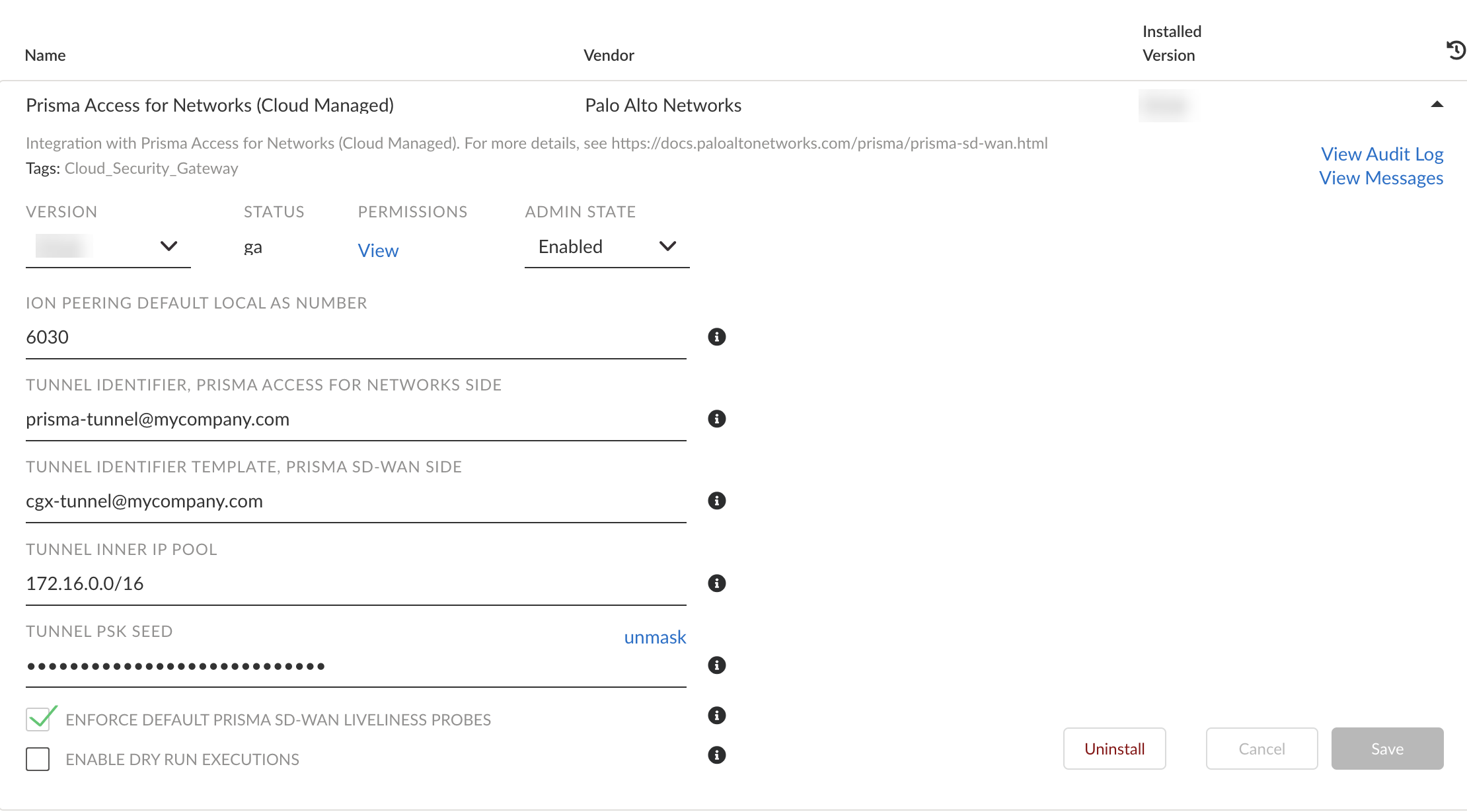Click info icon beside Prisma Access tunnel identifier
The height and width of the screenshot is (812, 1467).
click(x=716, y=419)
